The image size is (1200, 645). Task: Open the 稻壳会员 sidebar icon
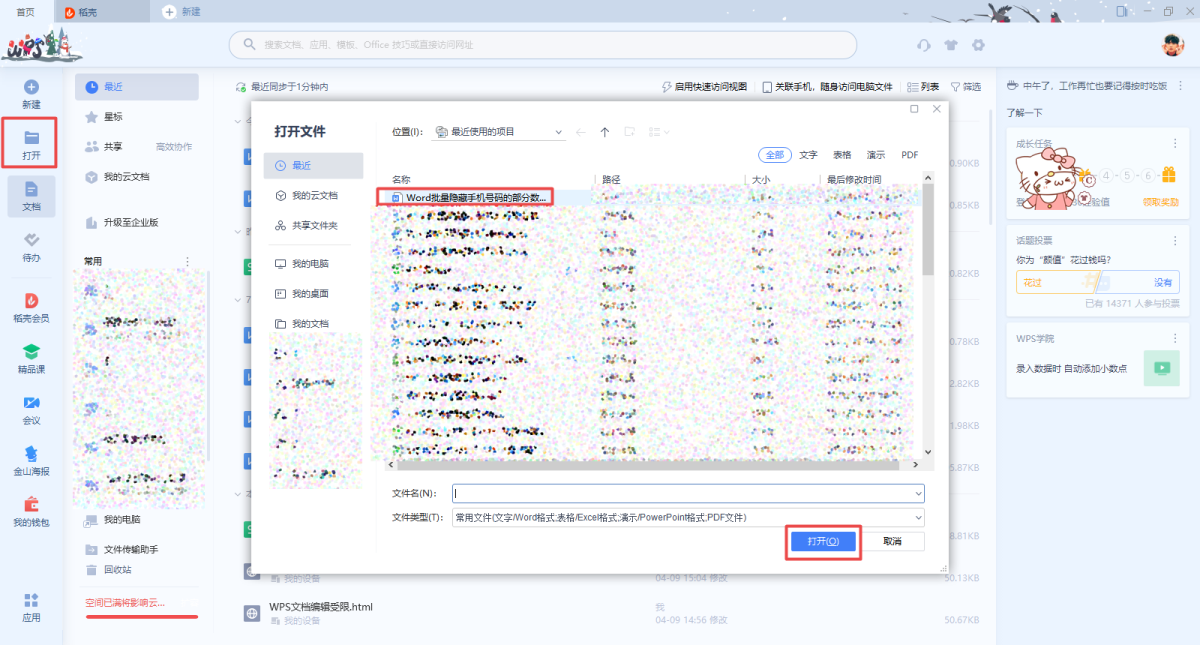[31, 301]
